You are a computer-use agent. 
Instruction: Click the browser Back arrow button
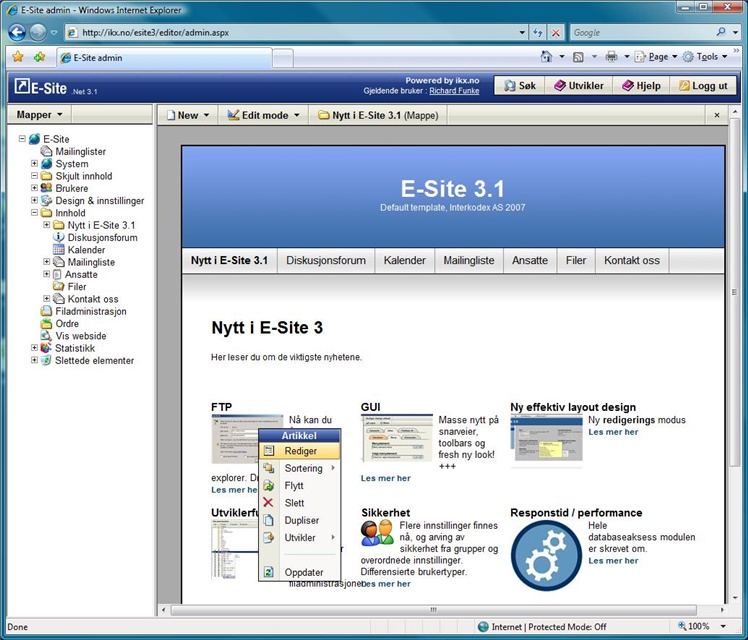click(x=18, y=32)
